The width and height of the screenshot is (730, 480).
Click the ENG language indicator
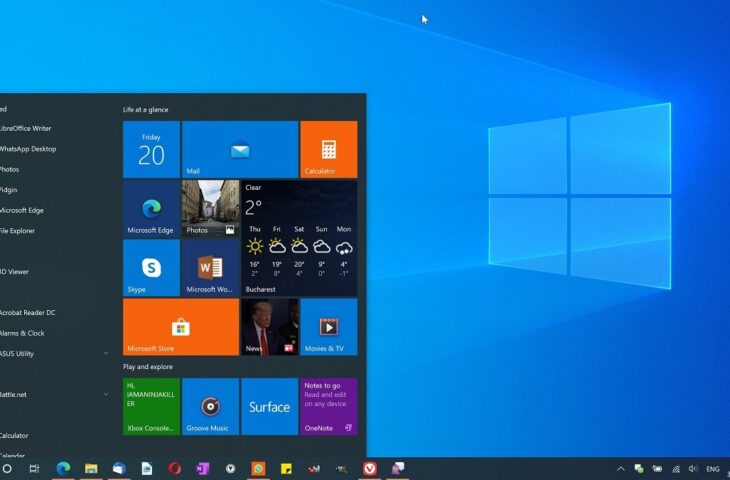pos(713,469)
